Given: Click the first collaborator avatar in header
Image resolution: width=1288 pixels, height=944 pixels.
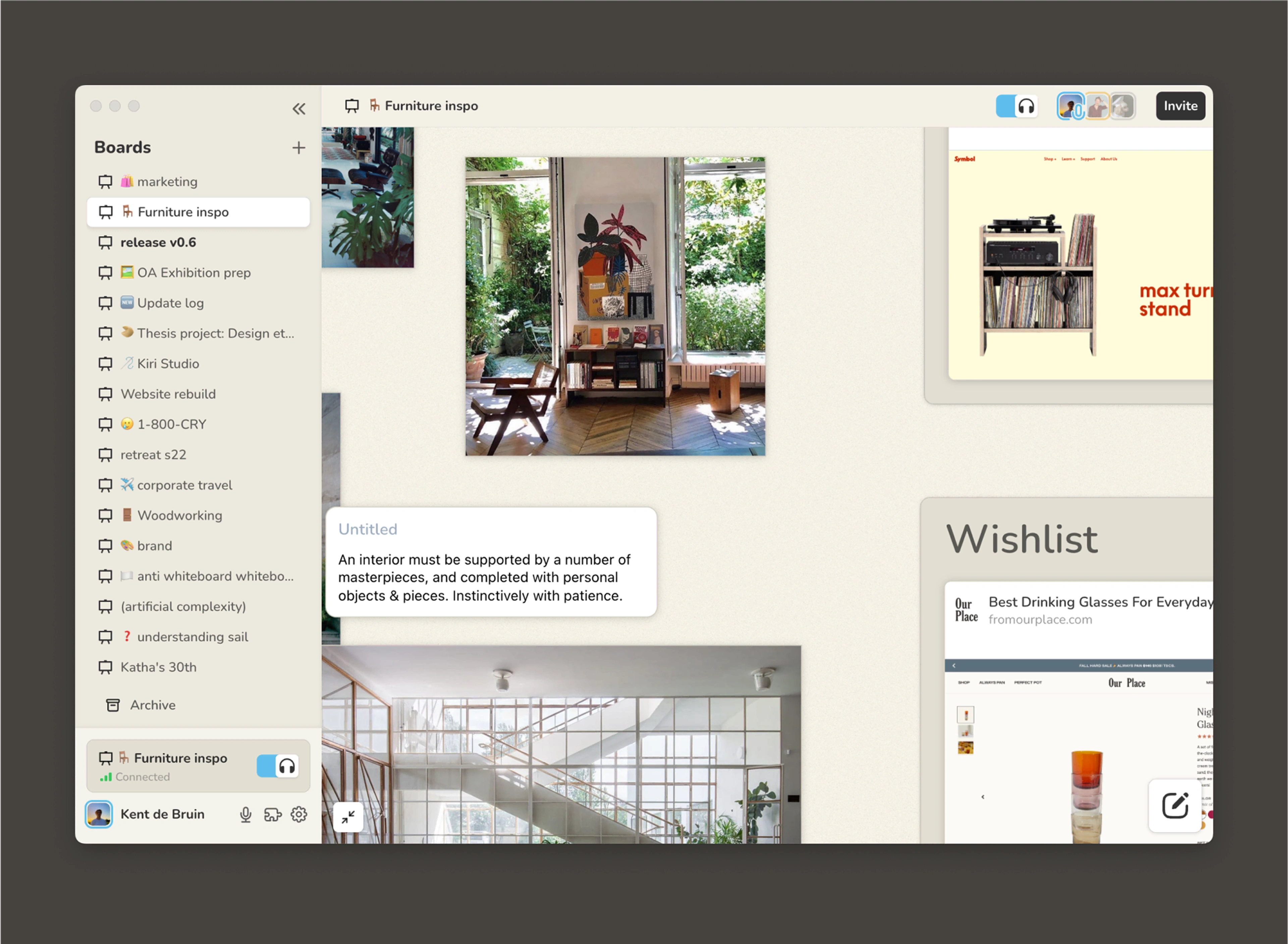Looking at the screenshot, I should click(x=1070, y=106).
